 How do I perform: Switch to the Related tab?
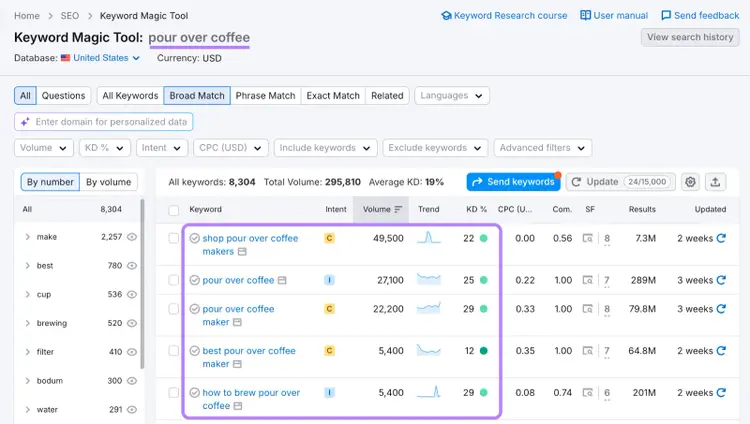pos(387,95)
